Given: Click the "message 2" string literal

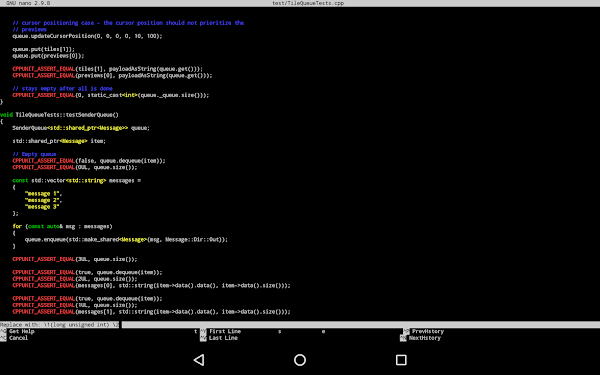Looking at the screenshot, I should [42, 200].
